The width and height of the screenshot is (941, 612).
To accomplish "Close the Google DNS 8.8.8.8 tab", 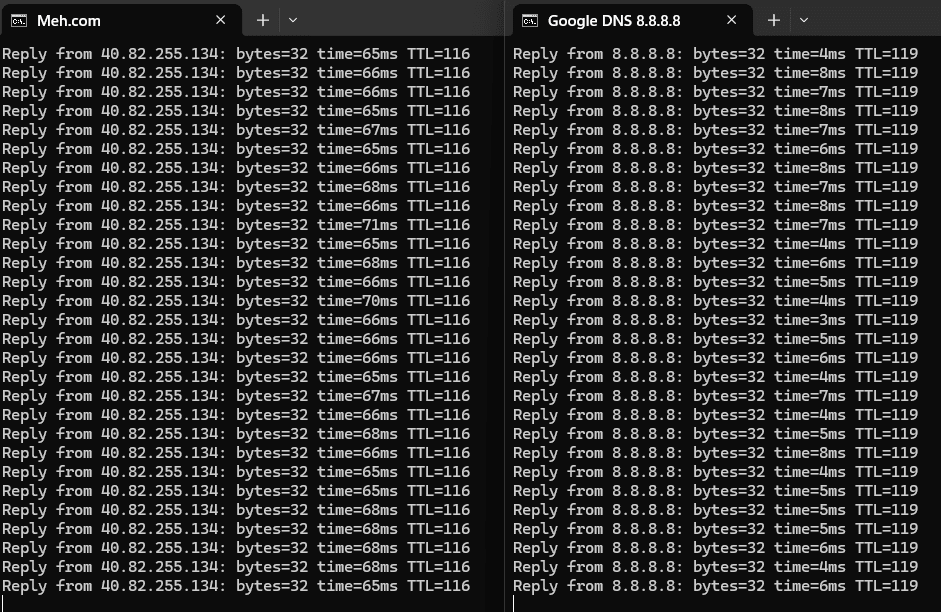I will [731, 20].
